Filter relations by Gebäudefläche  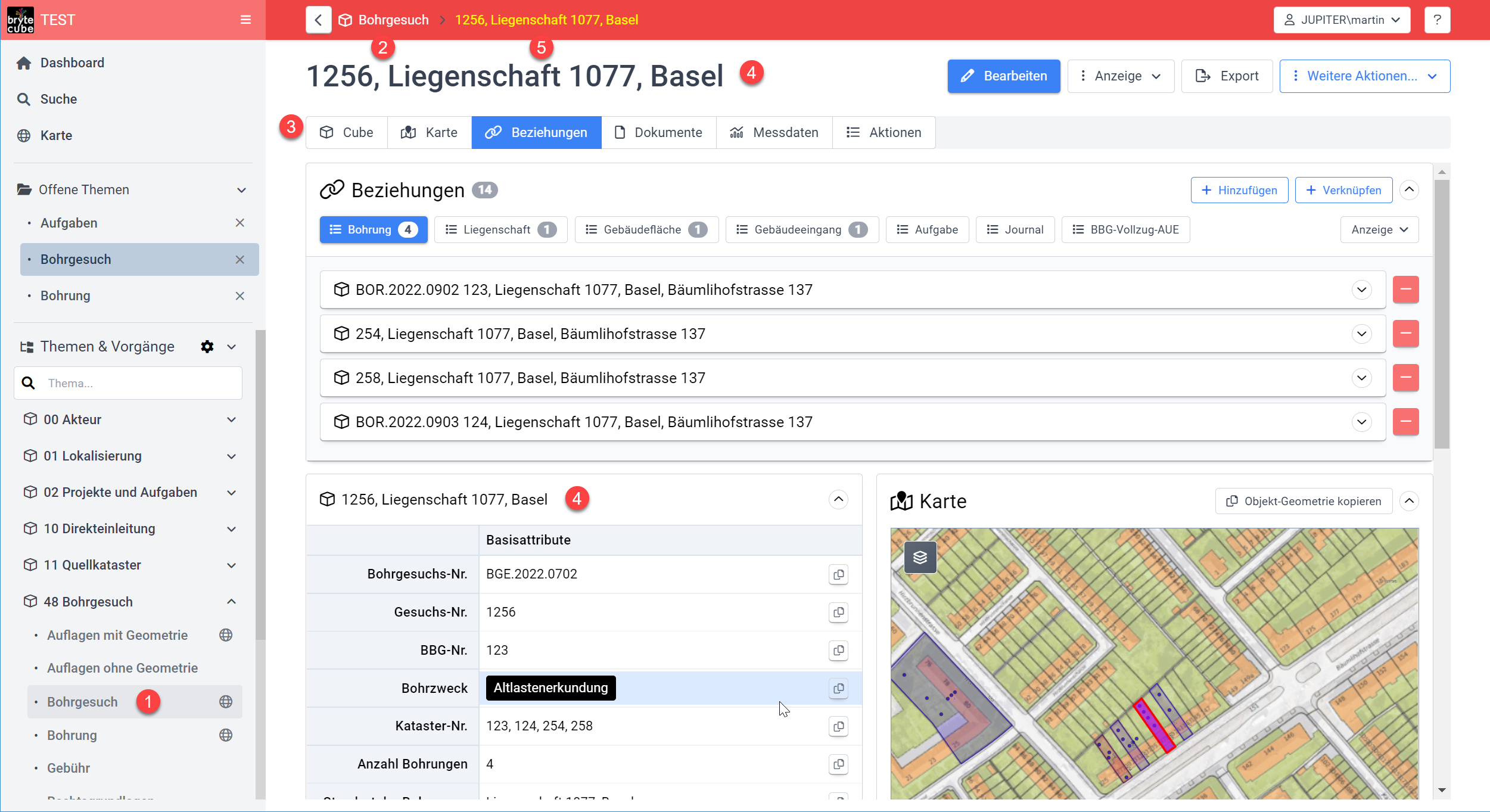[646, 229]
